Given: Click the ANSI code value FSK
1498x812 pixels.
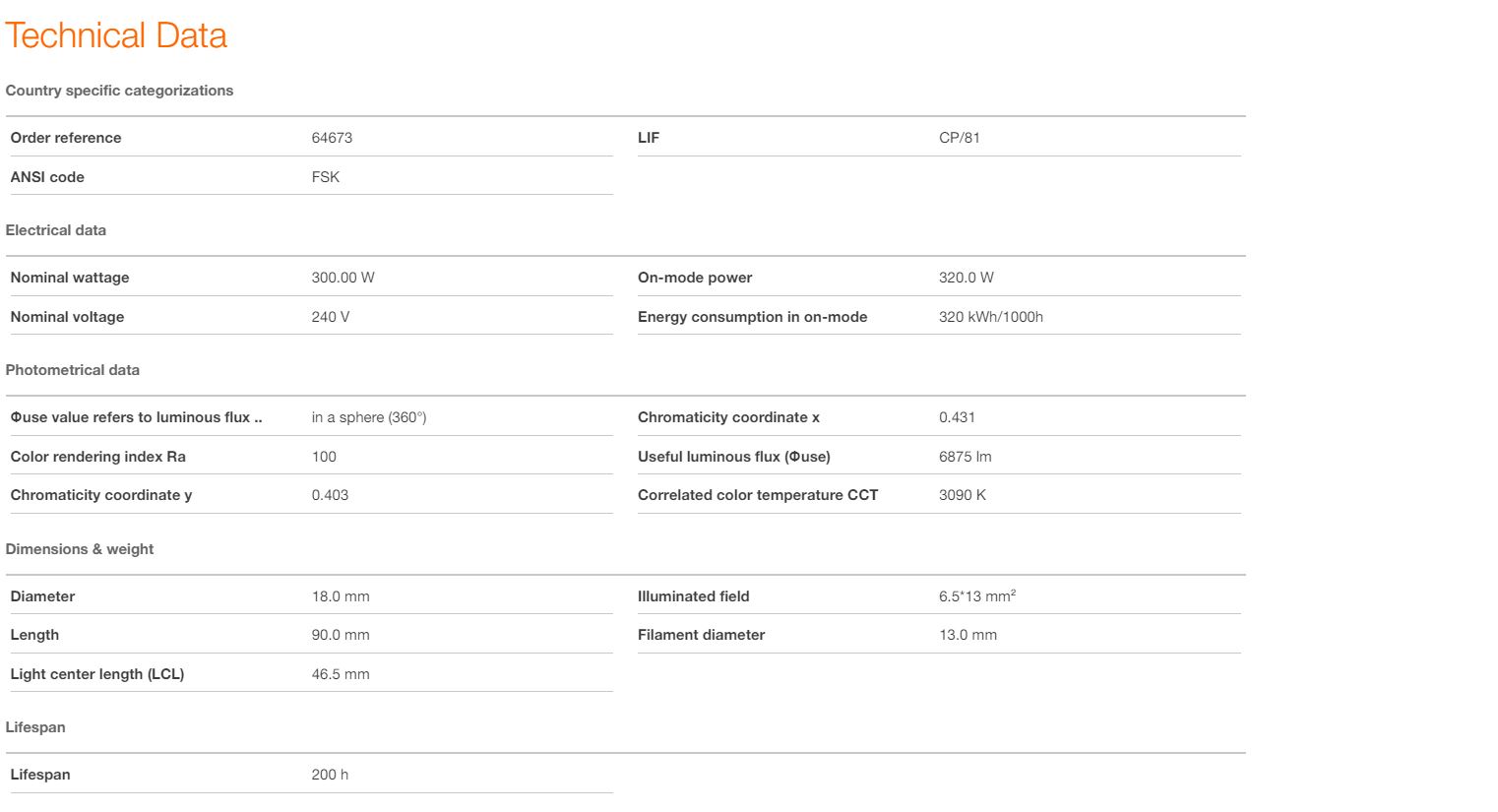Looking at the screenshot, I should point(325,177).
